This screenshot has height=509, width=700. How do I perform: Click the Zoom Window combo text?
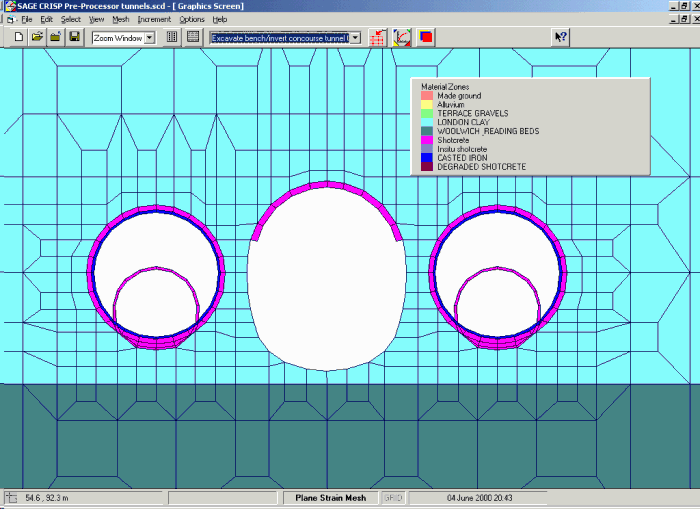118,38
